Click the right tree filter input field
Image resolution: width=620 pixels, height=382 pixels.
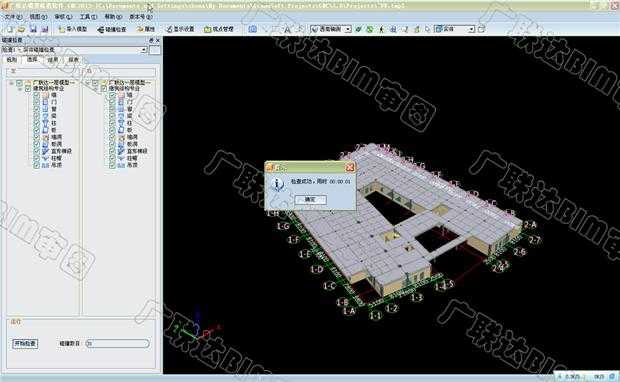point(120,71)
